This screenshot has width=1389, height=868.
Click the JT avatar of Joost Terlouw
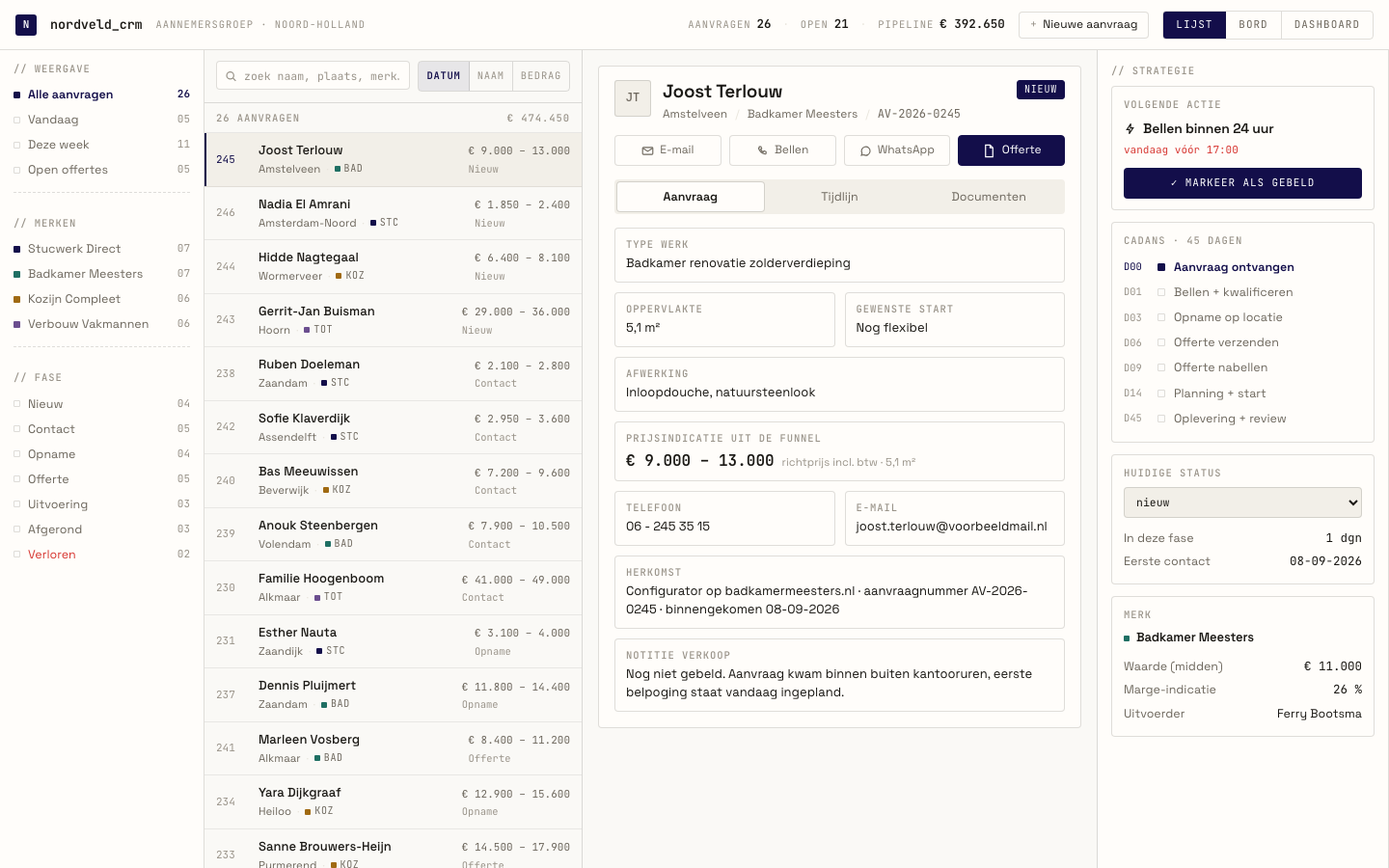coord(633,98)
